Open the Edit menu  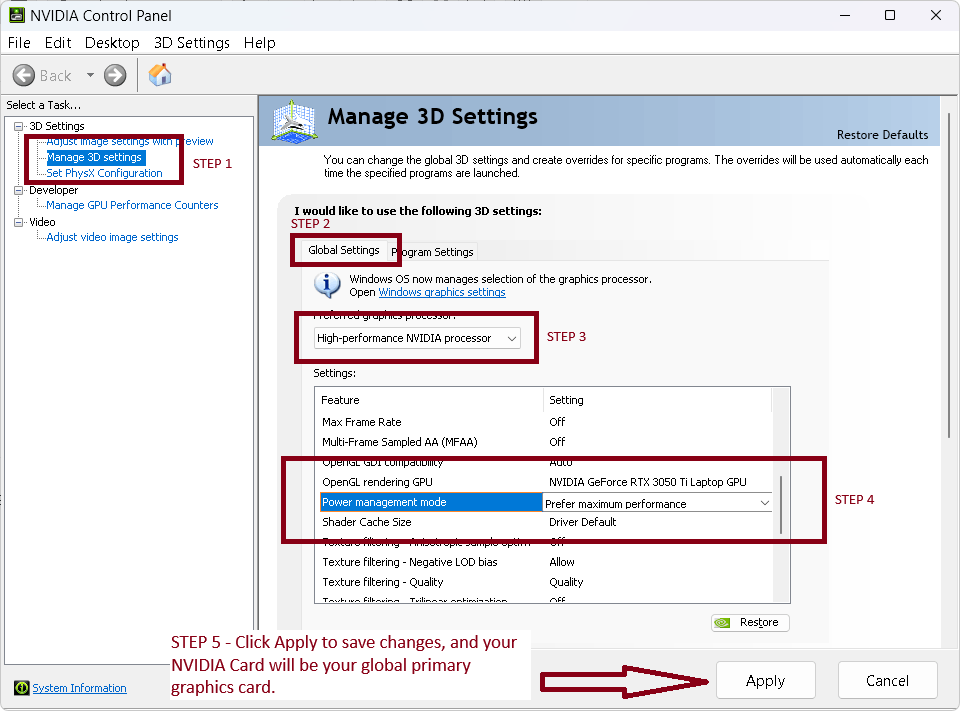pos(58,43)
